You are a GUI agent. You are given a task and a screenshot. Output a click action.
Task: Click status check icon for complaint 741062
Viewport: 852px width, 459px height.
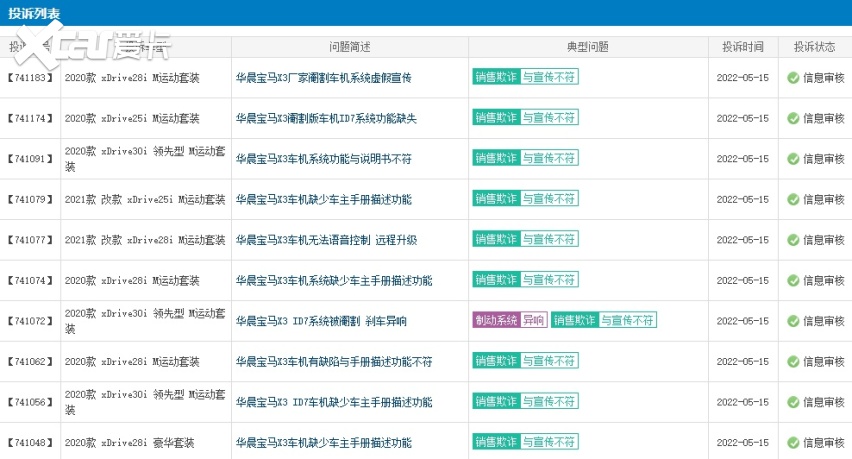pos(793,361)
